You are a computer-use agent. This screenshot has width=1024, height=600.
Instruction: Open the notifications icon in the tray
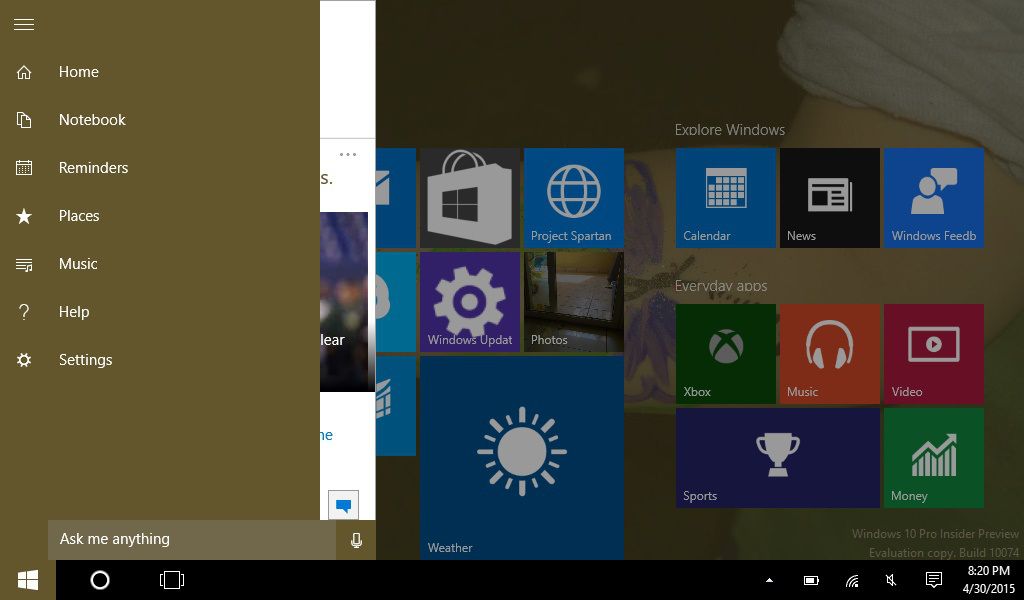click(x=933, y=580)
